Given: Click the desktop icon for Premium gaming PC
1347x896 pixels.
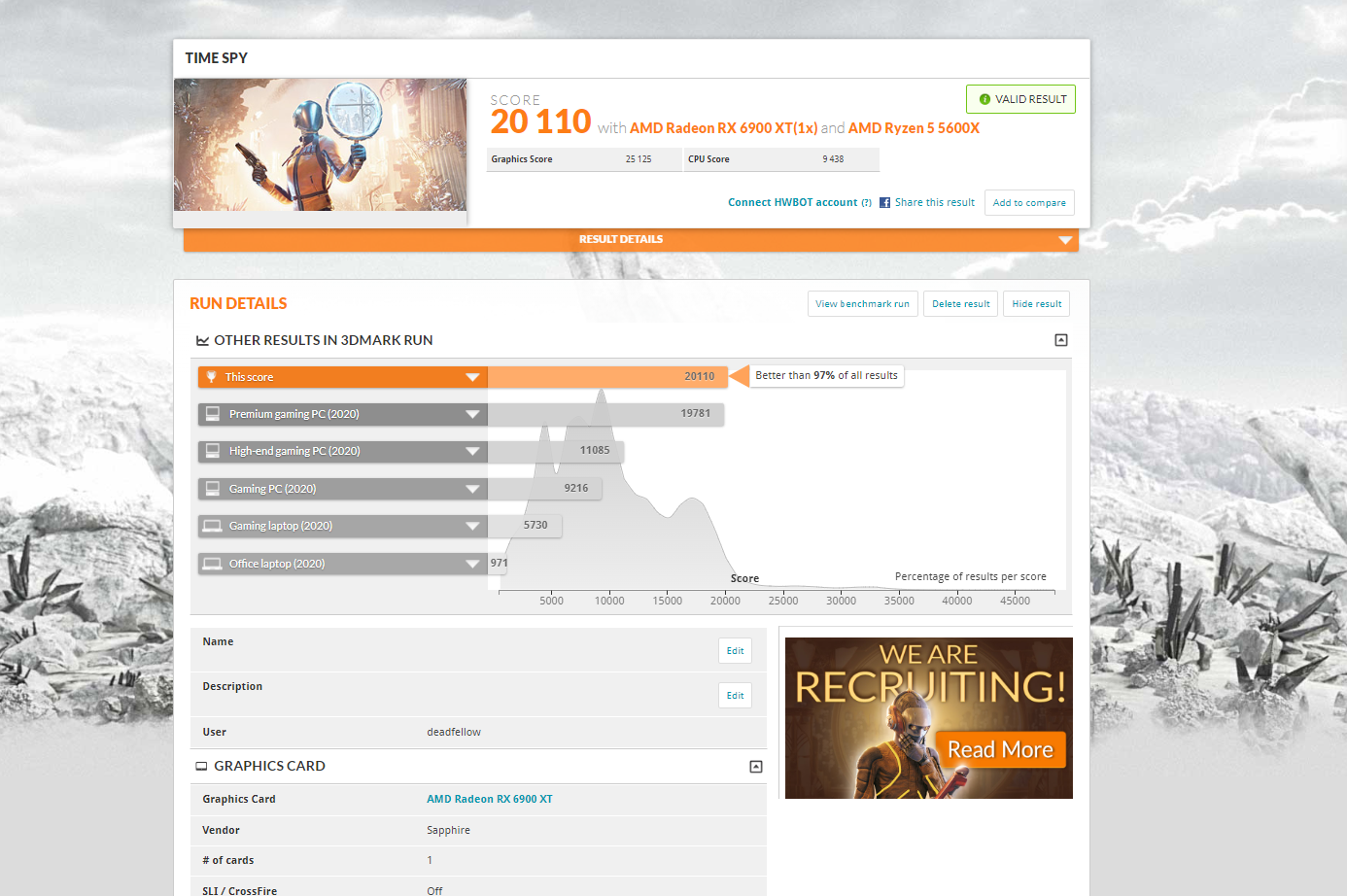Looking at the screenshot, I should pyautogui.click(x=212, y=414).
